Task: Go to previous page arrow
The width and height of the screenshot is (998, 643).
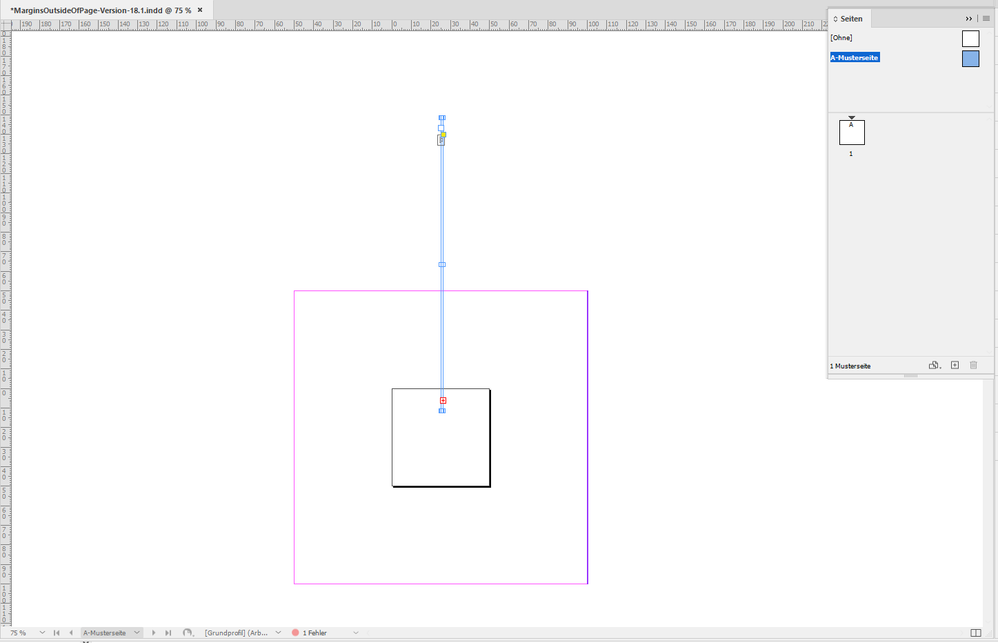Action: (x=71, y=633)
